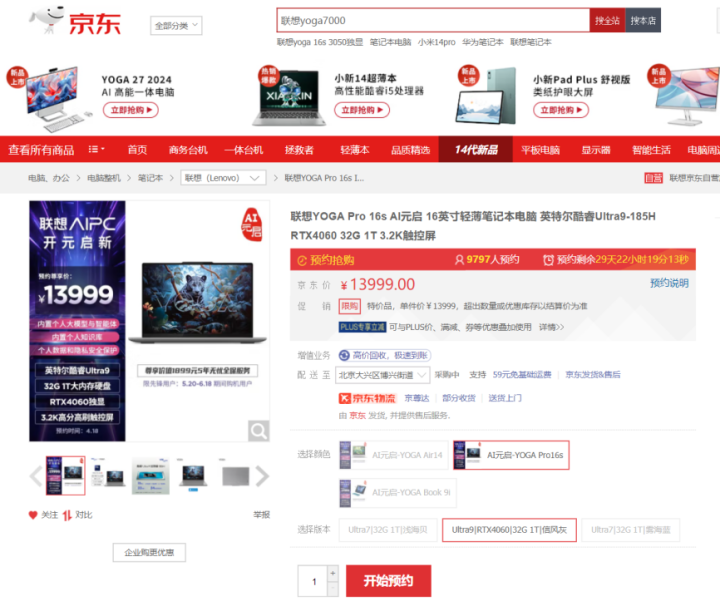Show next thumbnails with right arrow
Viewport: 720px width, 606px height.
[262, 476]
